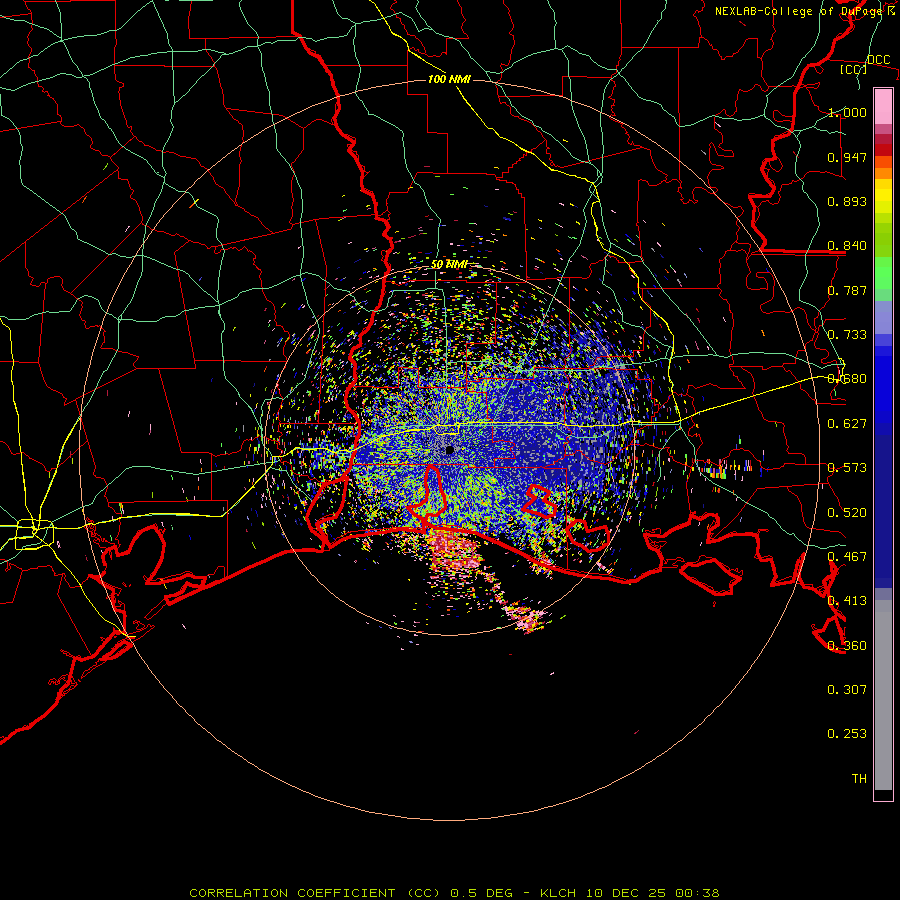Click the 0.840 scale value
Viewport: 900px width, 900px height.
[847, 246]
